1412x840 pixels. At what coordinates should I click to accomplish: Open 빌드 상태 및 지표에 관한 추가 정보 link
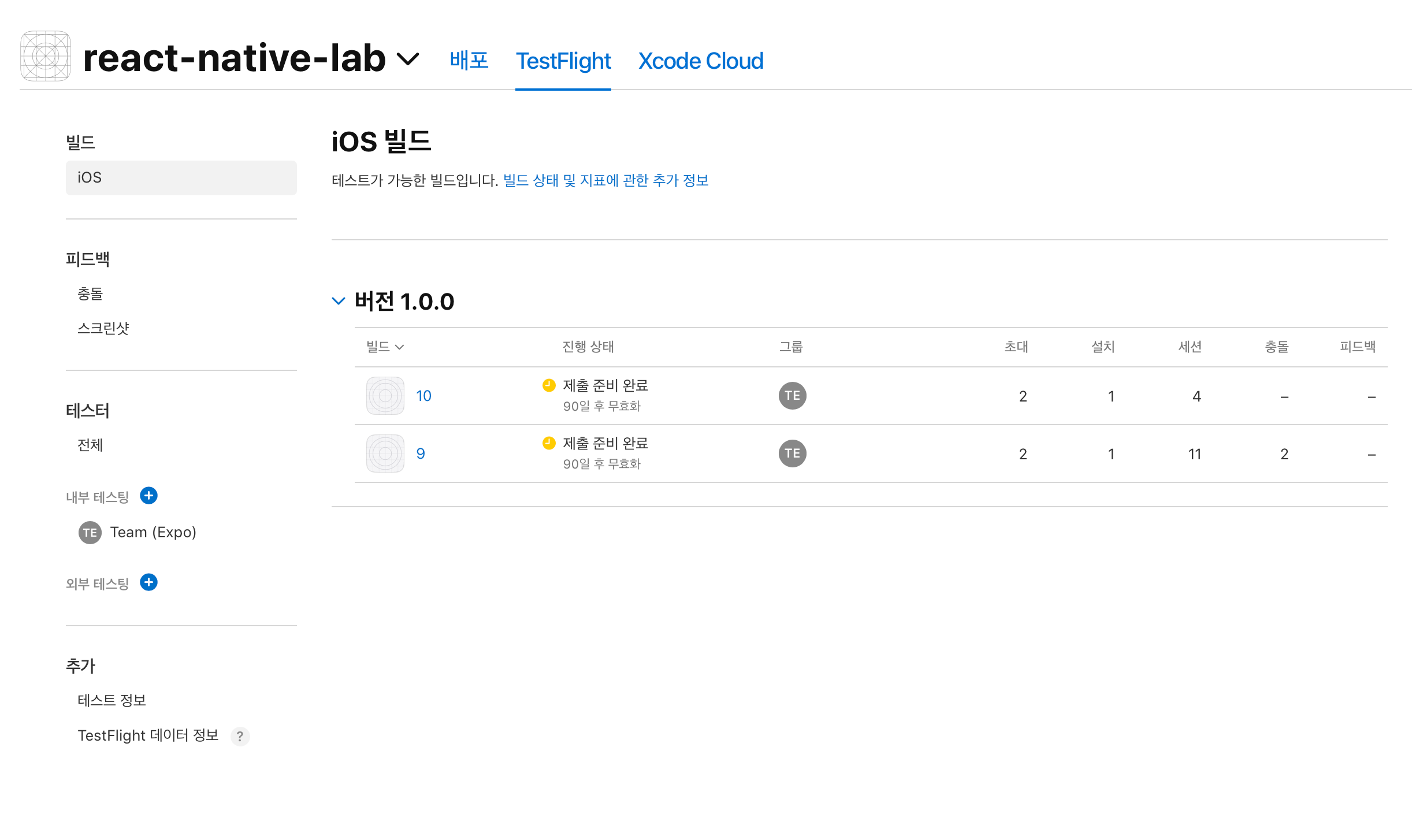click(x=605, y=181)
